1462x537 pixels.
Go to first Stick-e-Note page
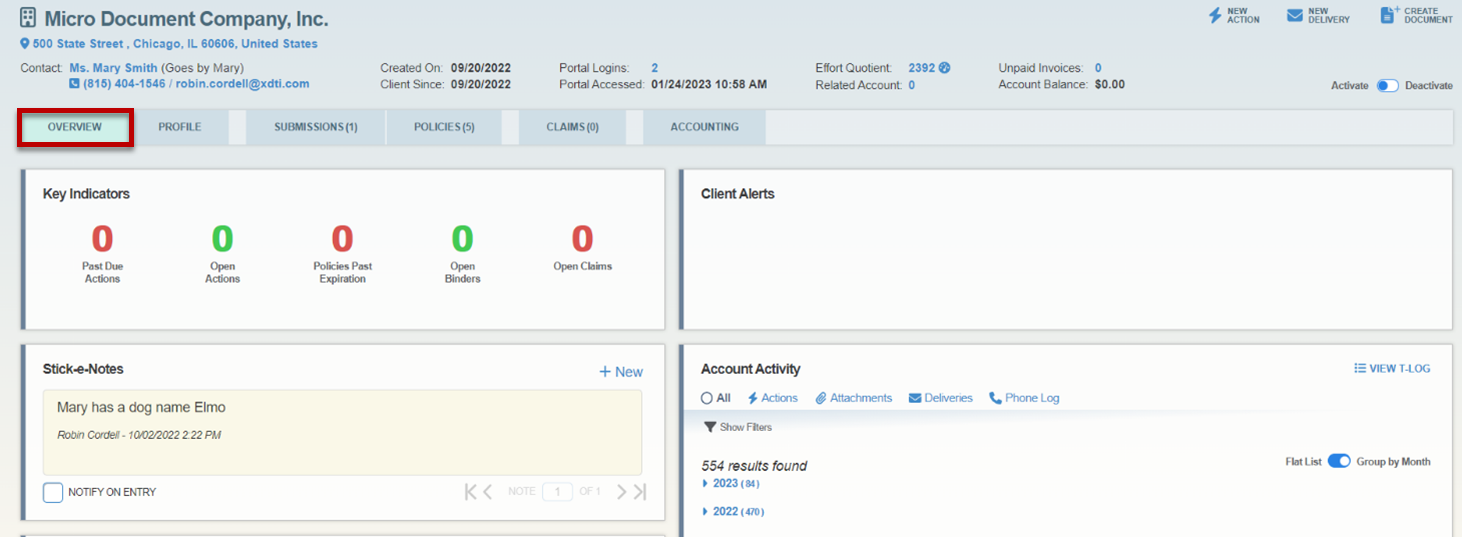470,492
